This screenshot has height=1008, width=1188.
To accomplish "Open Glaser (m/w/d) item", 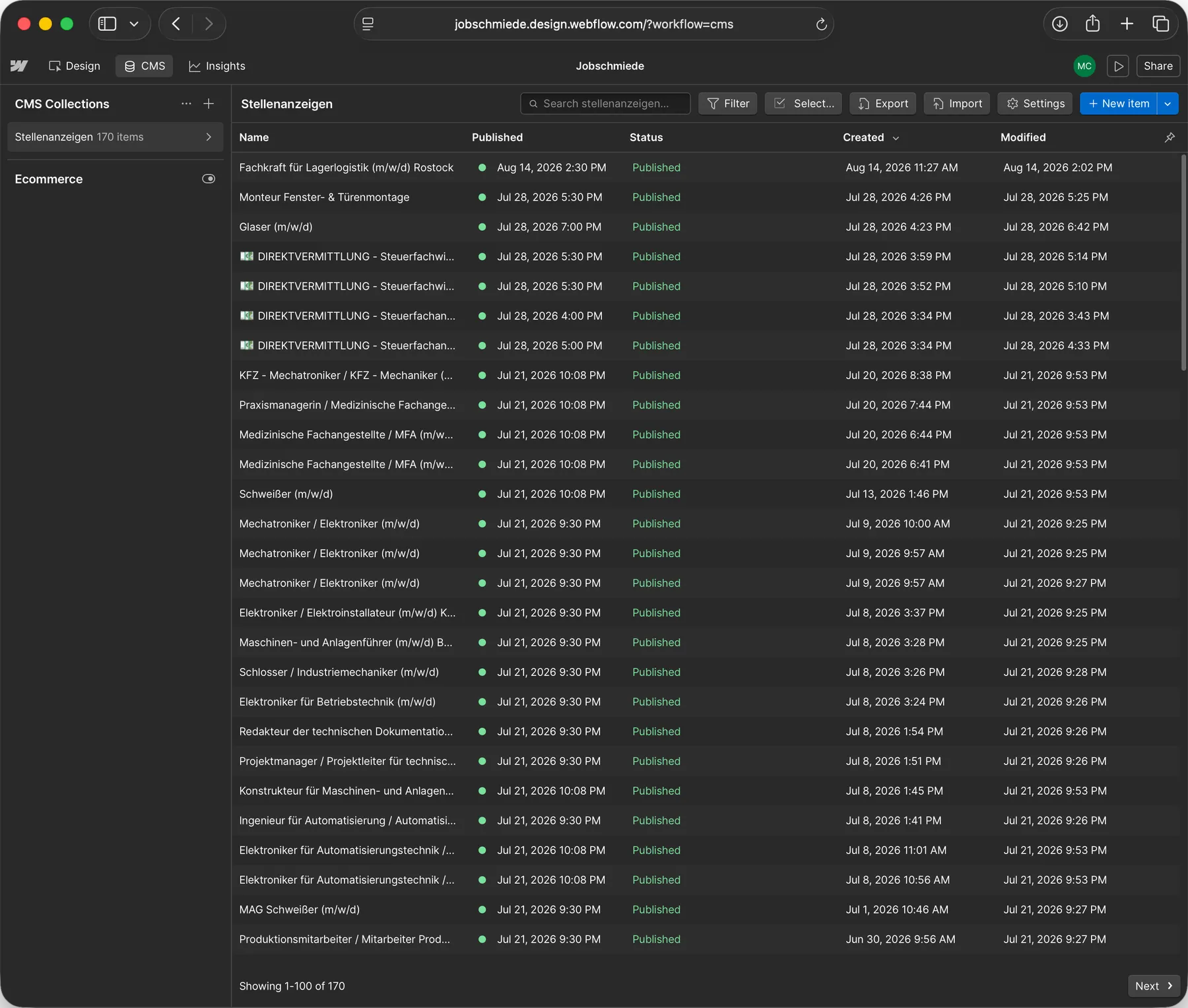I will pyautogui.click(x=276, y=227).
